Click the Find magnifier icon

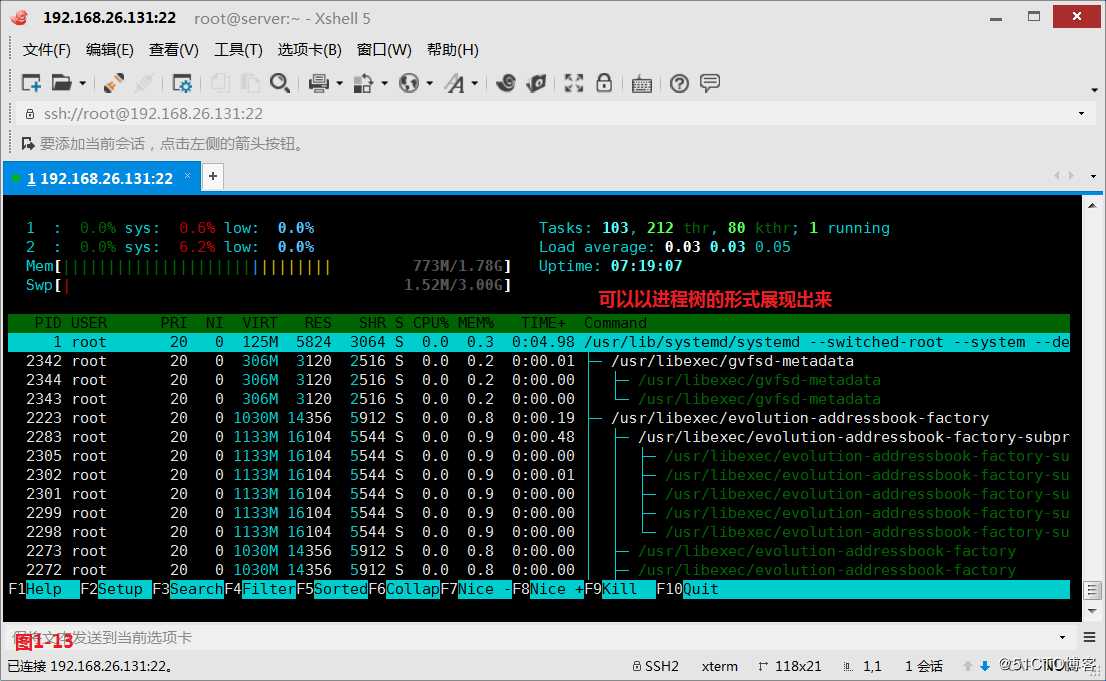tap(280, 83)
